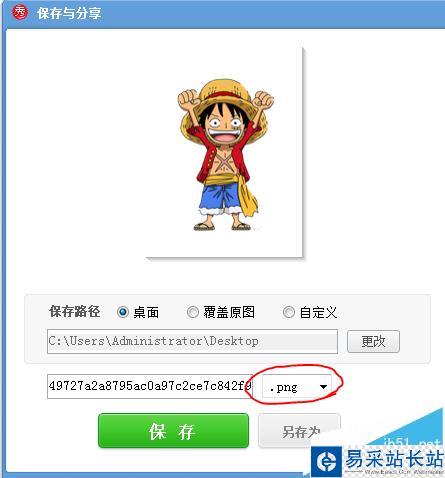
Task: Select the 自定义 radio button
Action: point(289,312)
